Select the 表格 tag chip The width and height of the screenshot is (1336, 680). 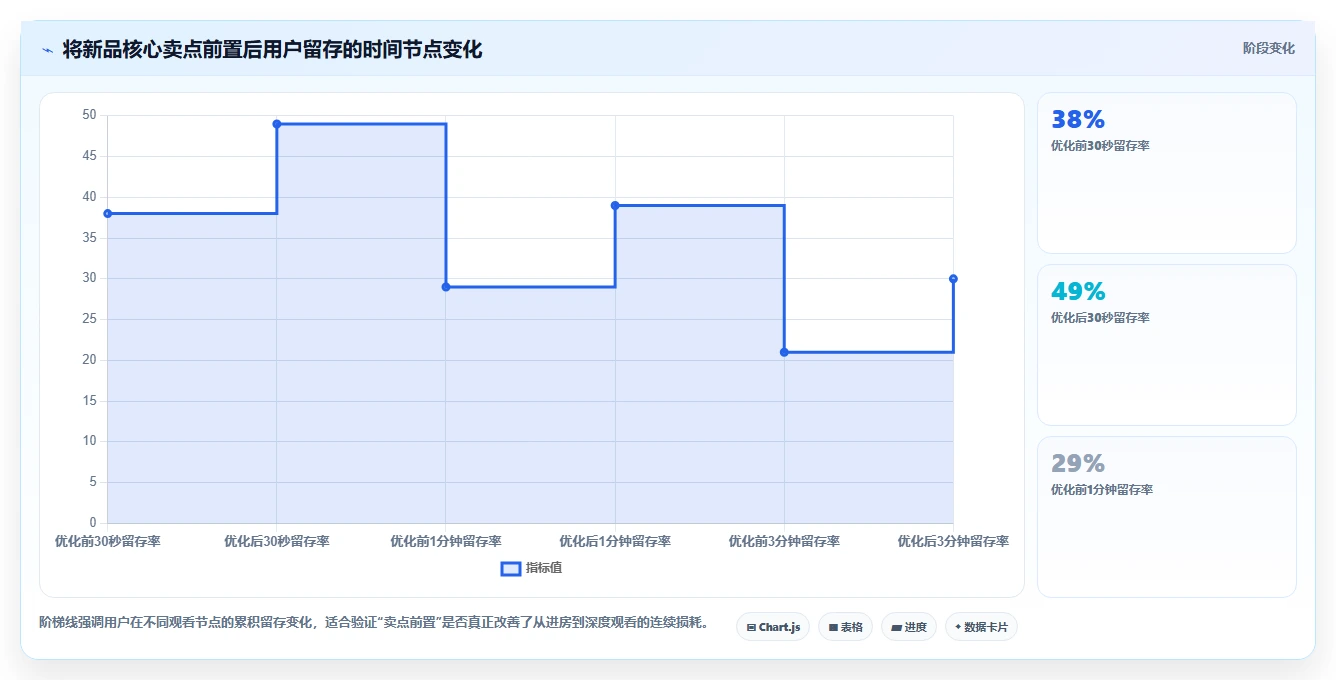pyautogui.click(x=845, y=627)
